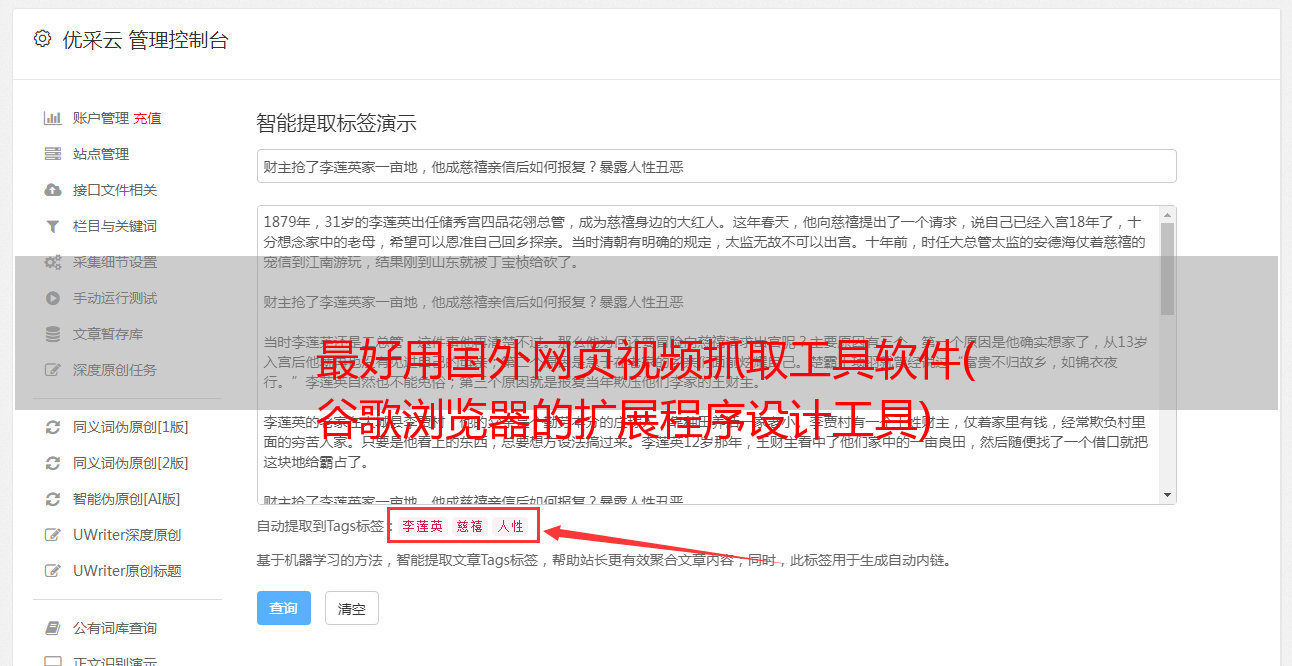Choose the 栏目与关键词 filter icon
The width and height of the screenshot is (1292, 666).
(x=53, y=226)
